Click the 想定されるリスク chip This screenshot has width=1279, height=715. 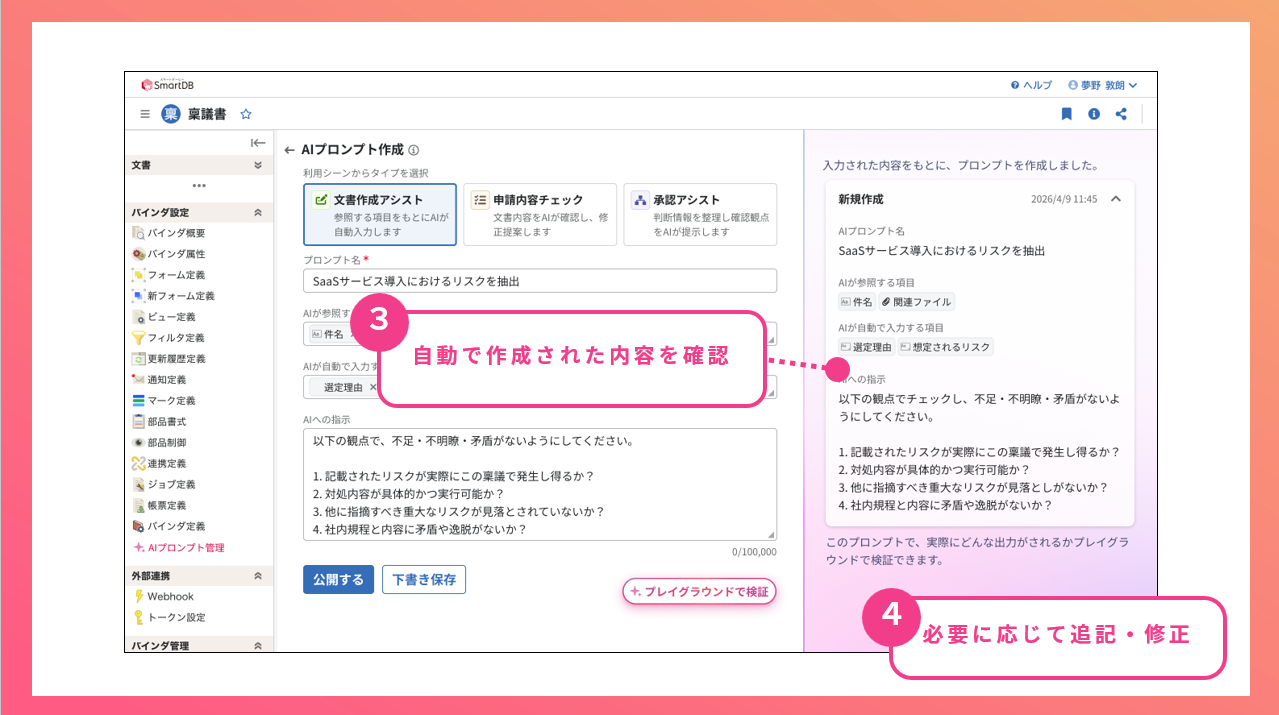946,347
